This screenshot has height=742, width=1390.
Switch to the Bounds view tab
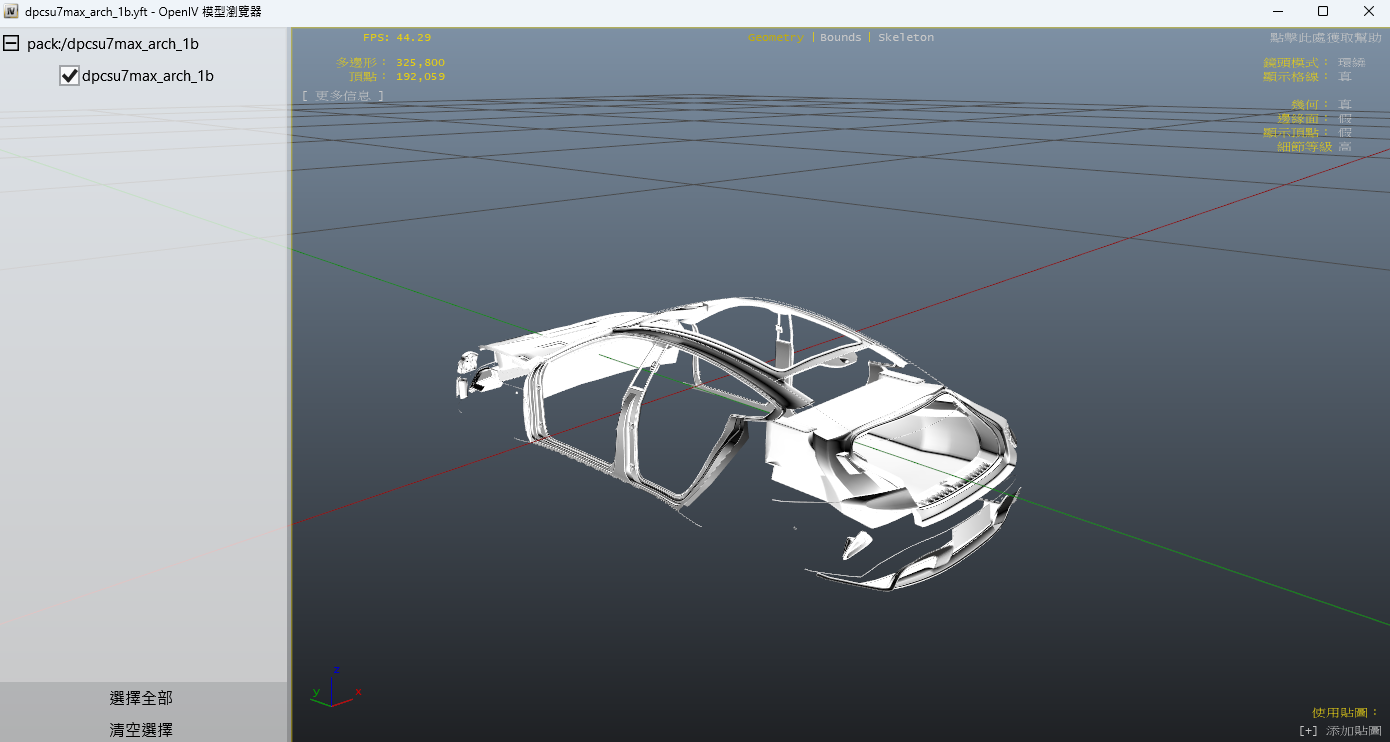coord(840,38)
